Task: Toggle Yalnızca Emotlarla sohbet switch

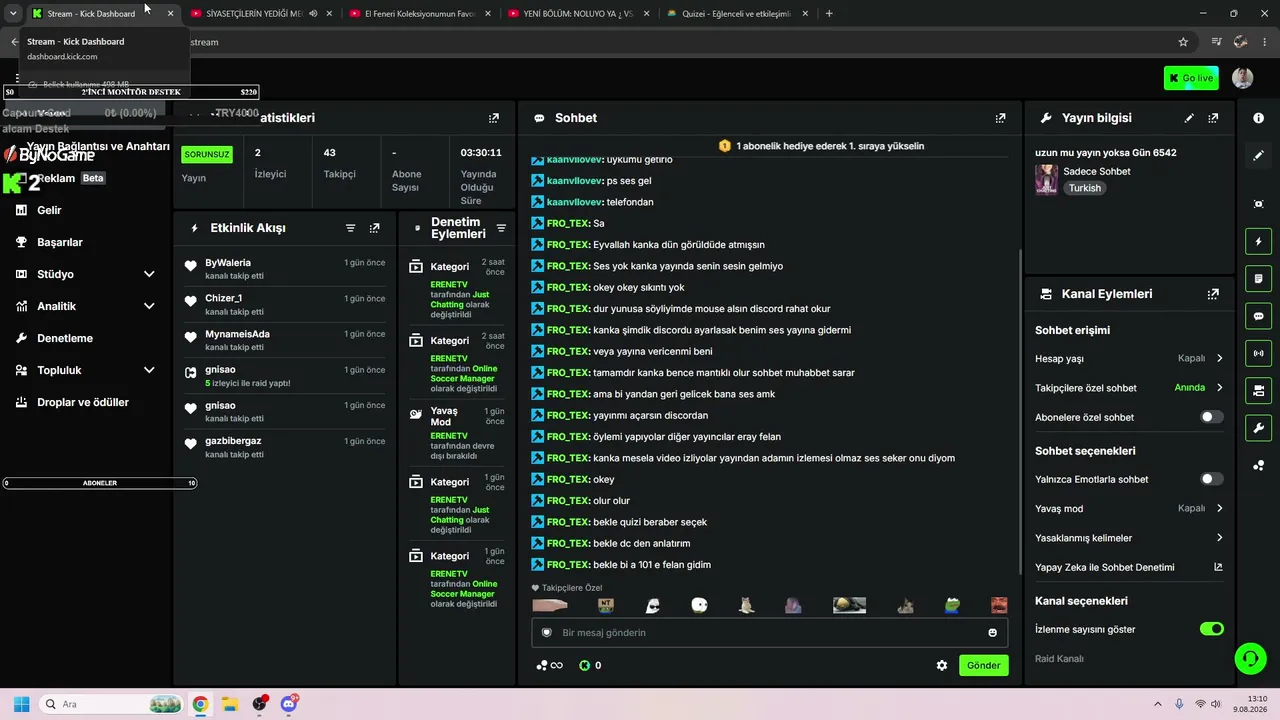Action: click(x=1211, y=479)
